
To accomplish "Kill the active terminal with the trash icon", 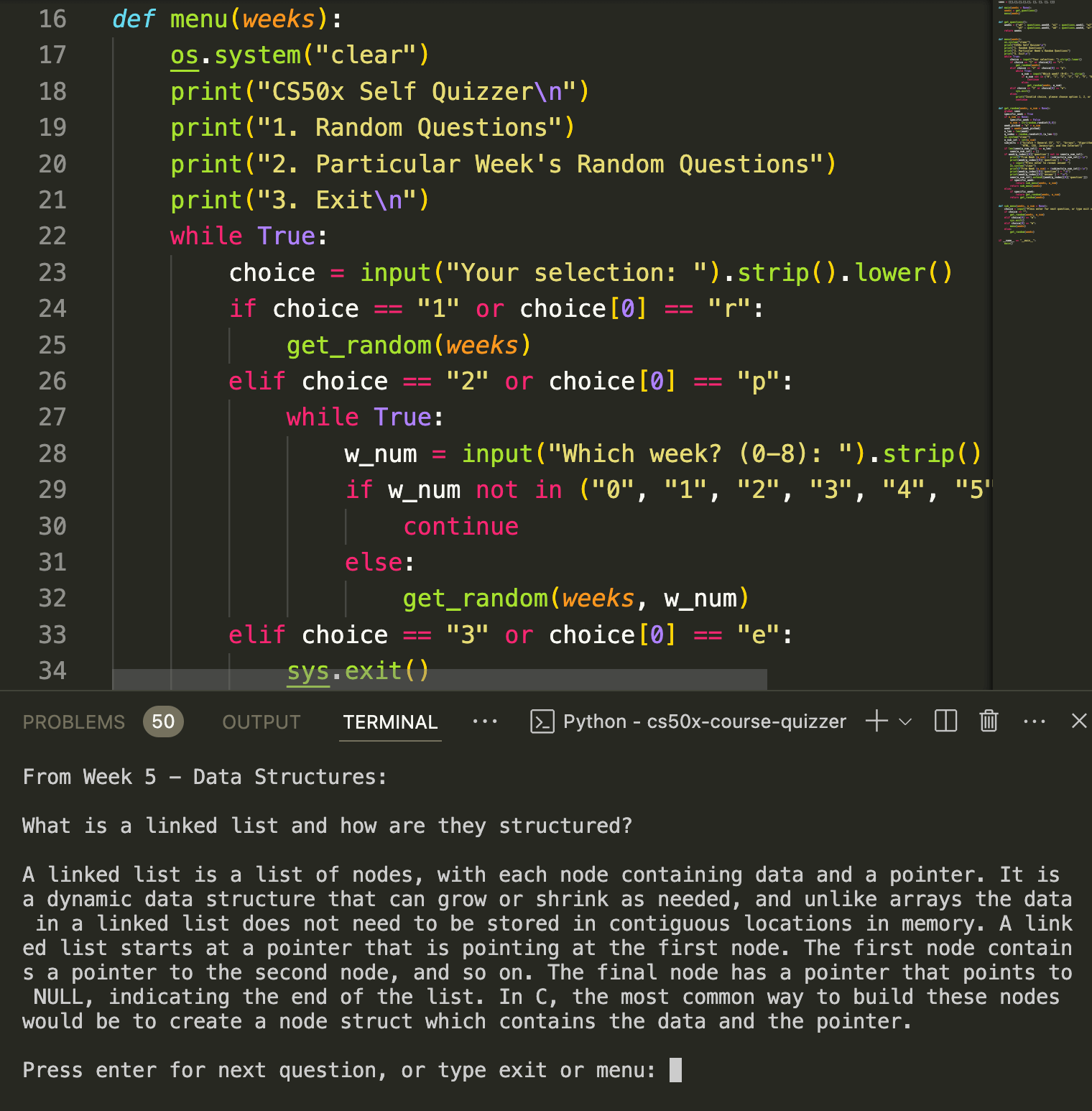I will [988, 722].
